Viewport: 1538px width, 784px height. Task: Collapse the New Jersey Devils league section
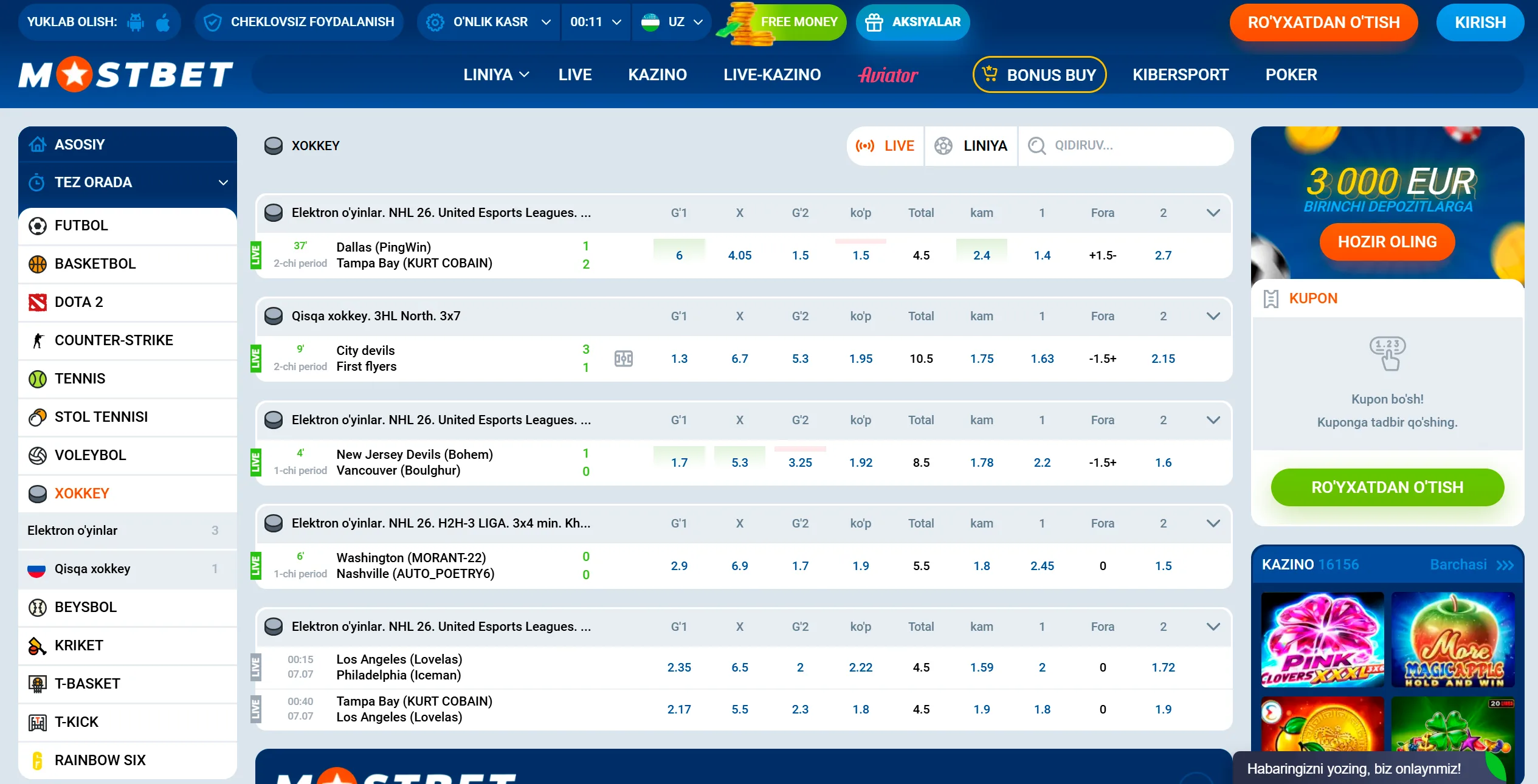point(1213,421)
